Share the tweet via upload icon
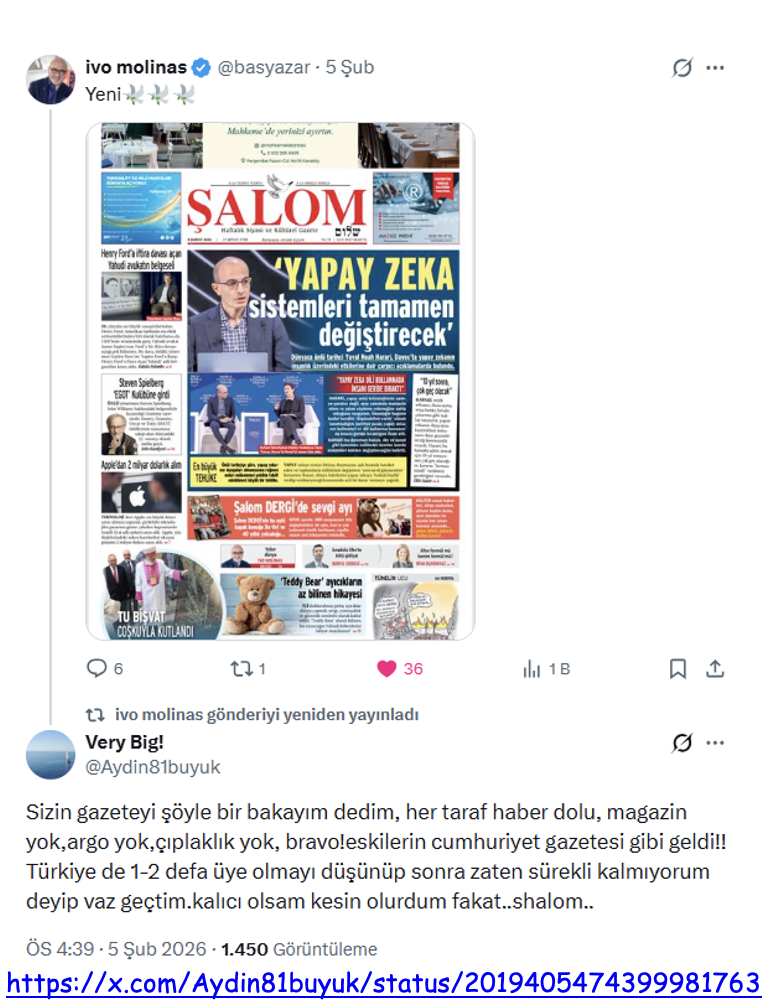772x1008 pixels. pyautogui.click(x=715, y=669)
